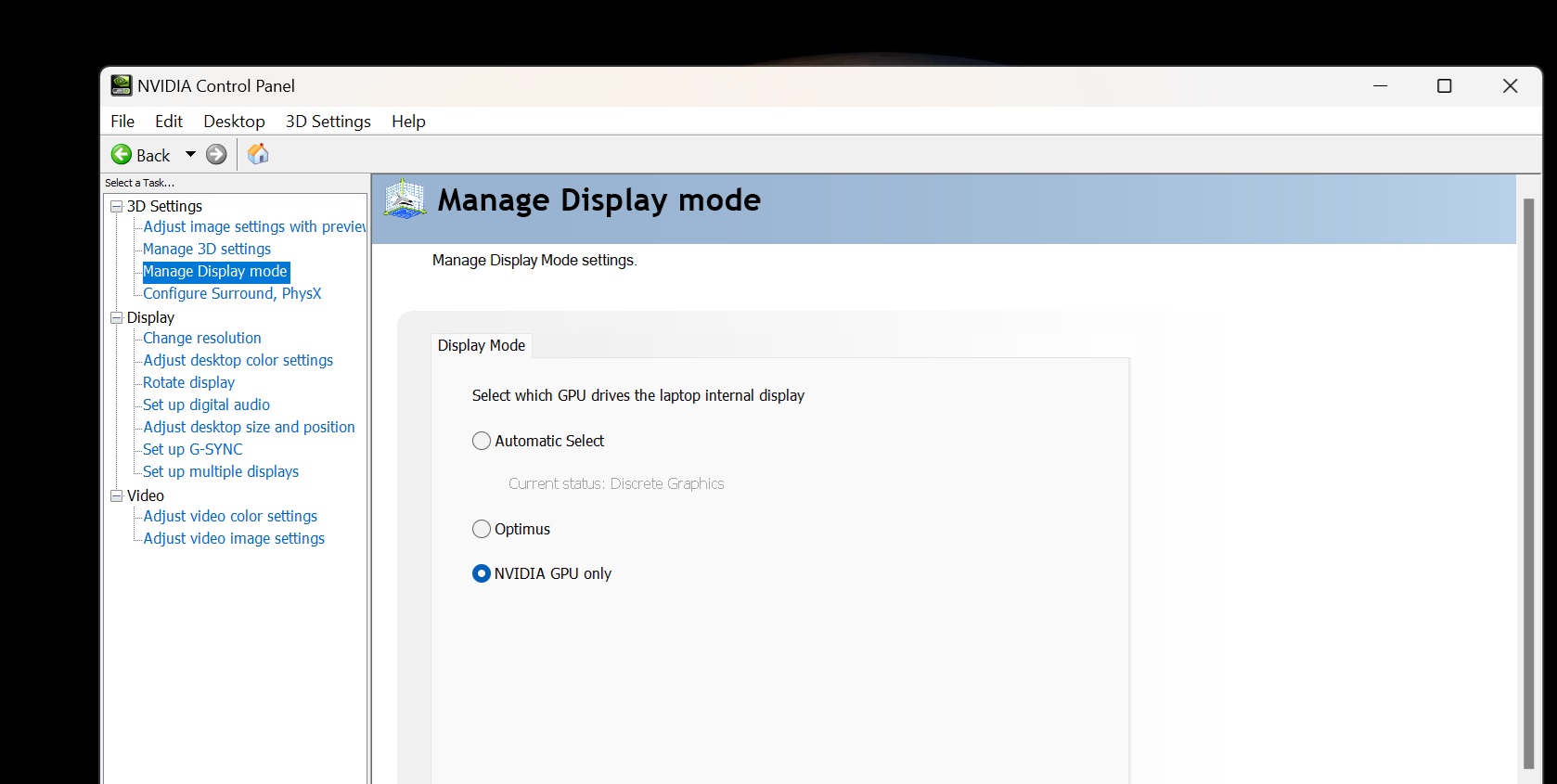Open Adjust video color settings
This screenshot has width=1557, height=784.
[230, 516]
